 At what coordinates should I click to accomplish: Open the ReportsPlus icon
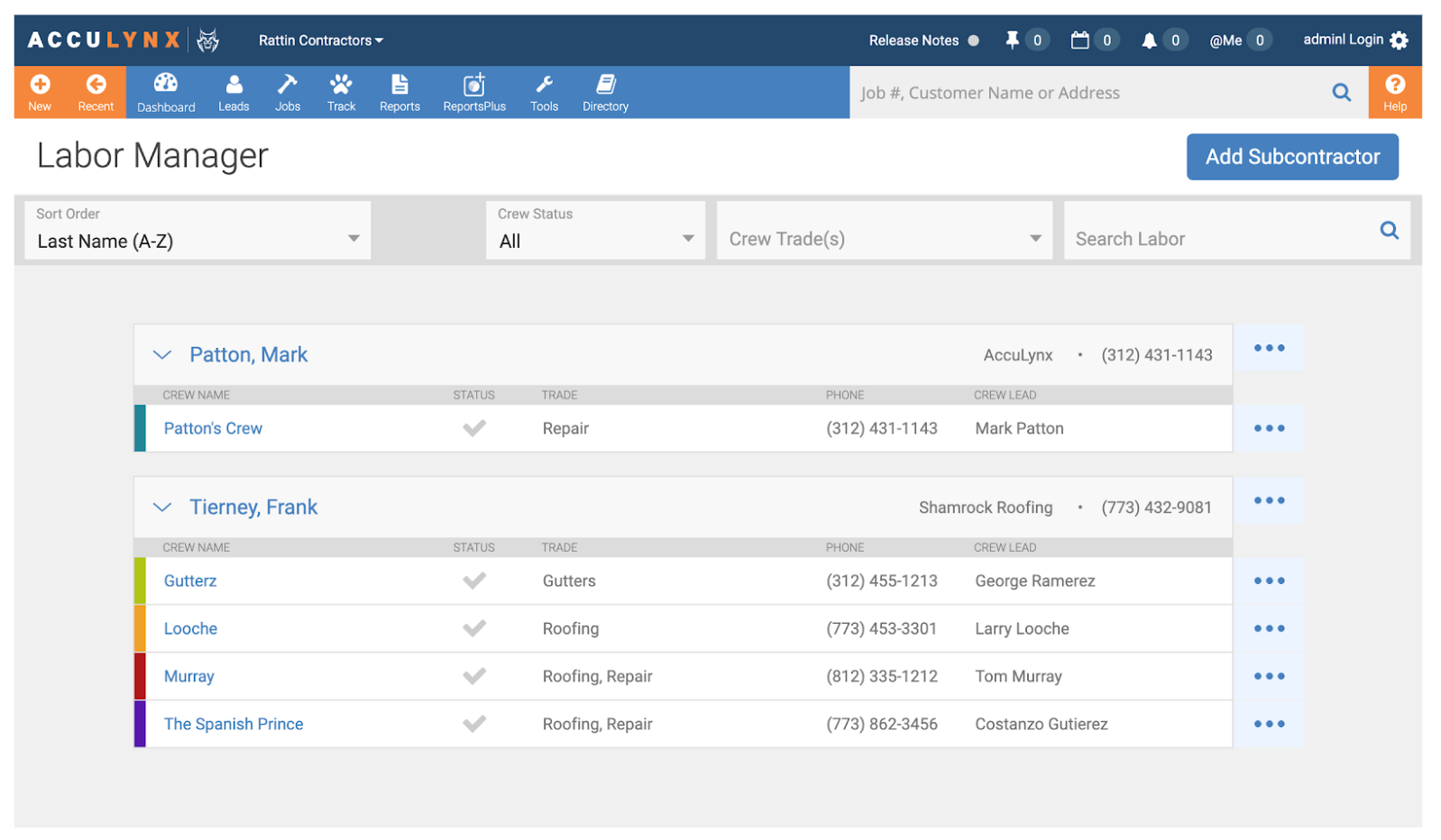coord(474,85)
